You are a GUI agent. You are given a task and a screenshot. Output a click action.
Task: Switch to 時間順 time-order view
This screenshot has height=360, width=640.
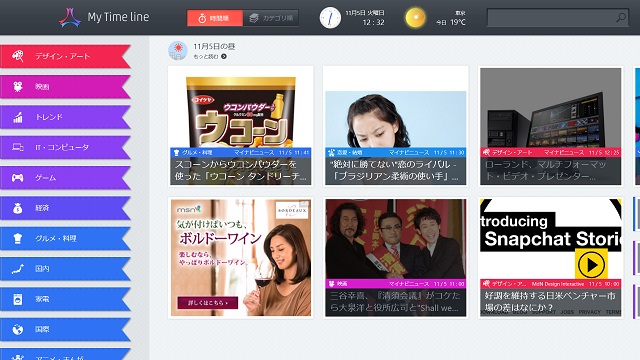tap(215, 18)
